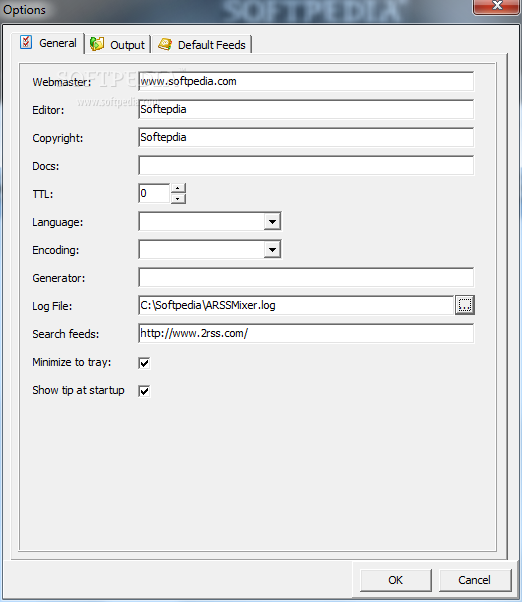
Task: Expand the Language dropdown
Action: (x=272, y=222)
